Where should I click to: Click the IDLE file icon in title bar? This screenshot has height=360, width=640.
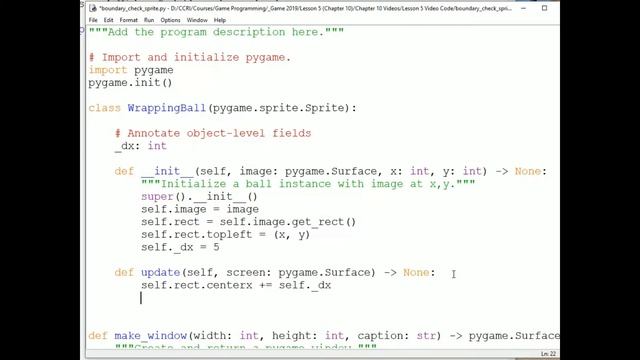pos(93,8)
